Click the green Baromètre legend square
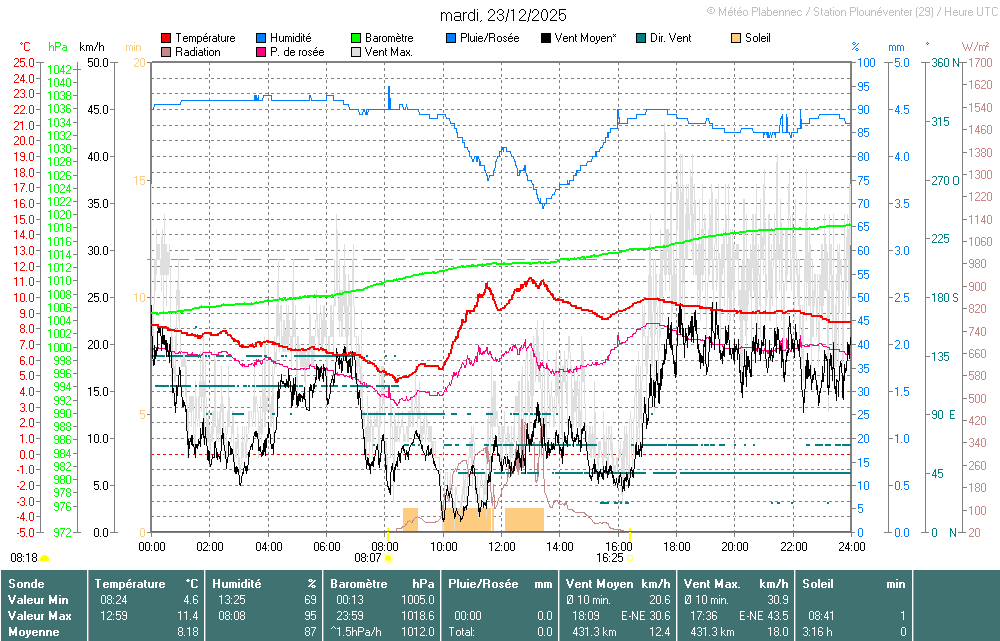This screenshot has height=641, width=1000. tap(356, 38)
